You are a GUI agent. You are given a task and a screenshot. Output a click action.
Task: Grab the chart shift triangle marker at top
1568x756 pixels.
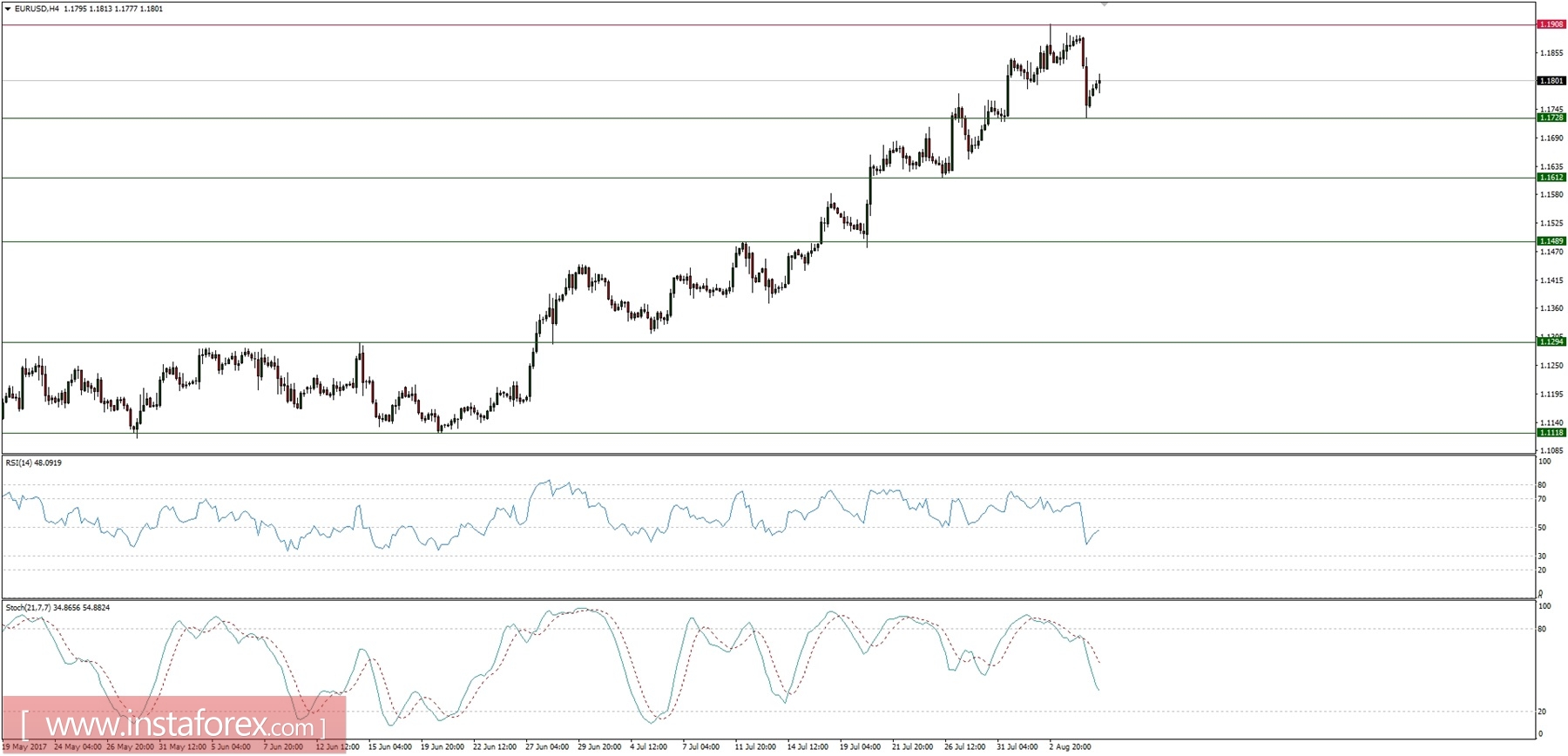pyautogui.click(x=1105, y=4)
